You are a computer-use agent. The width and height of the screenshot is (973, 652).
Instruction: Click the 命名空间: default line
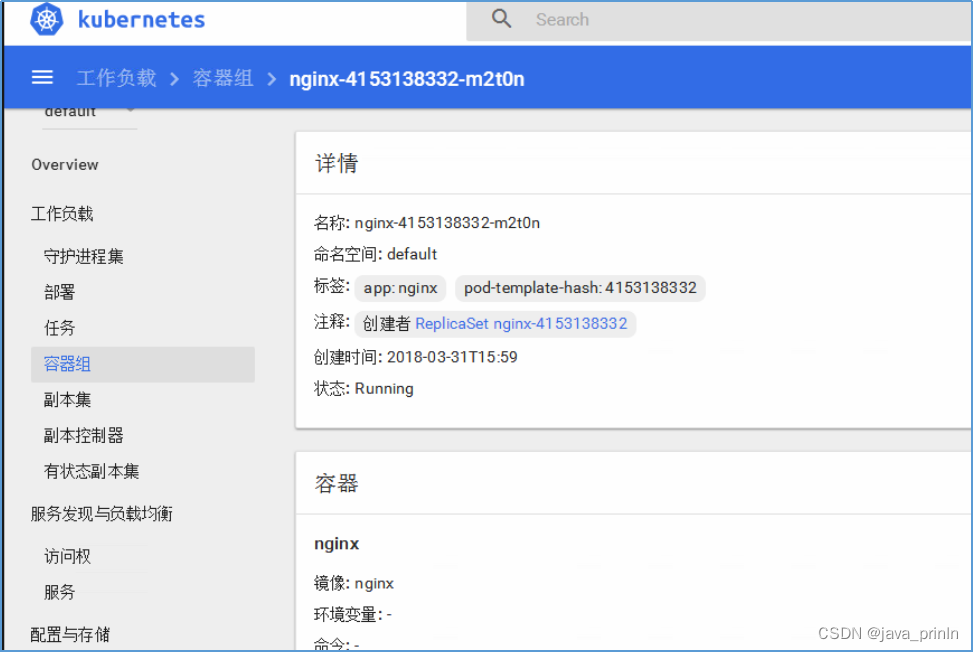point(375,254)
